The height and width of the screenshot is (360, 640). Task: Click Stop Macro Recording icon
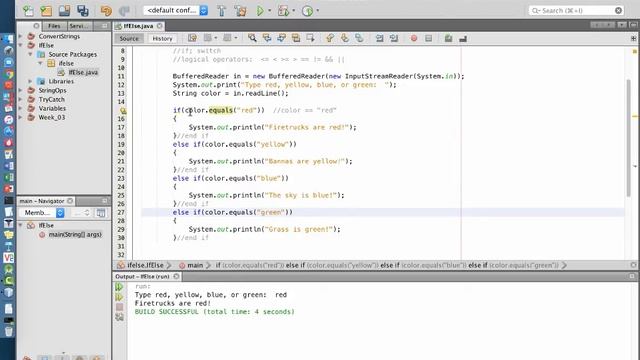(x=429, y=38)
